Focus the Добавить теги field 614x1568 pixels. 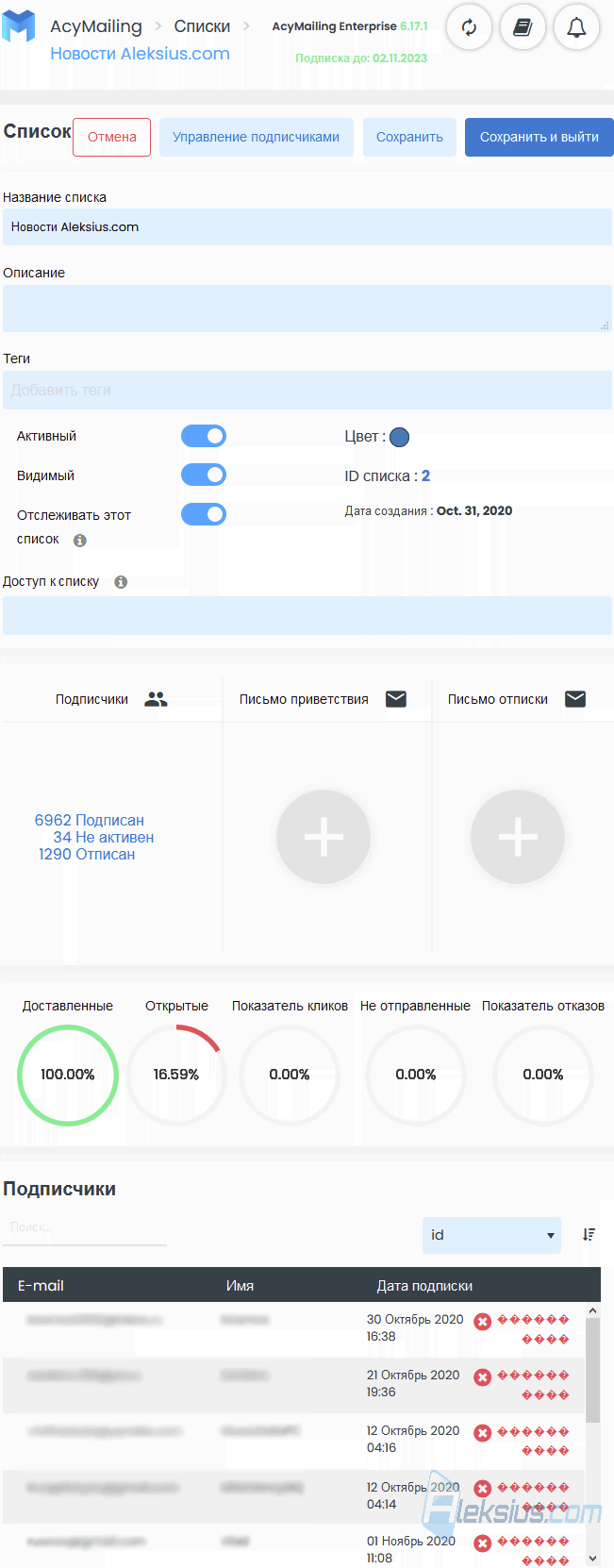[x=307, y=390]
